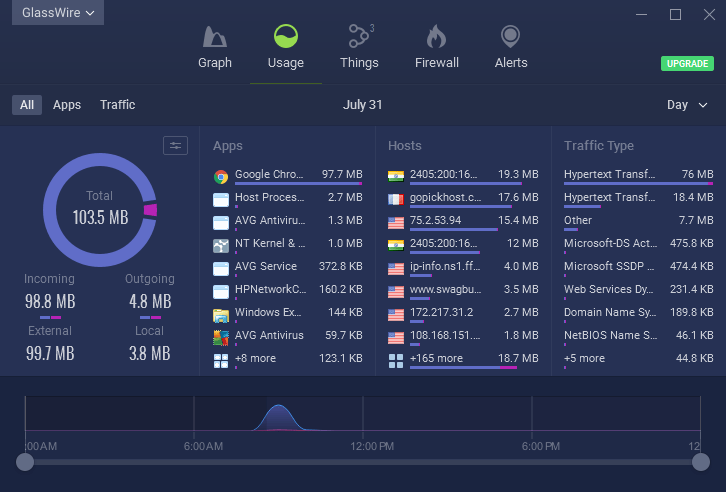Click the Google Chrome app icon
This screenshot has width=726, height=492.
(221, 177)
